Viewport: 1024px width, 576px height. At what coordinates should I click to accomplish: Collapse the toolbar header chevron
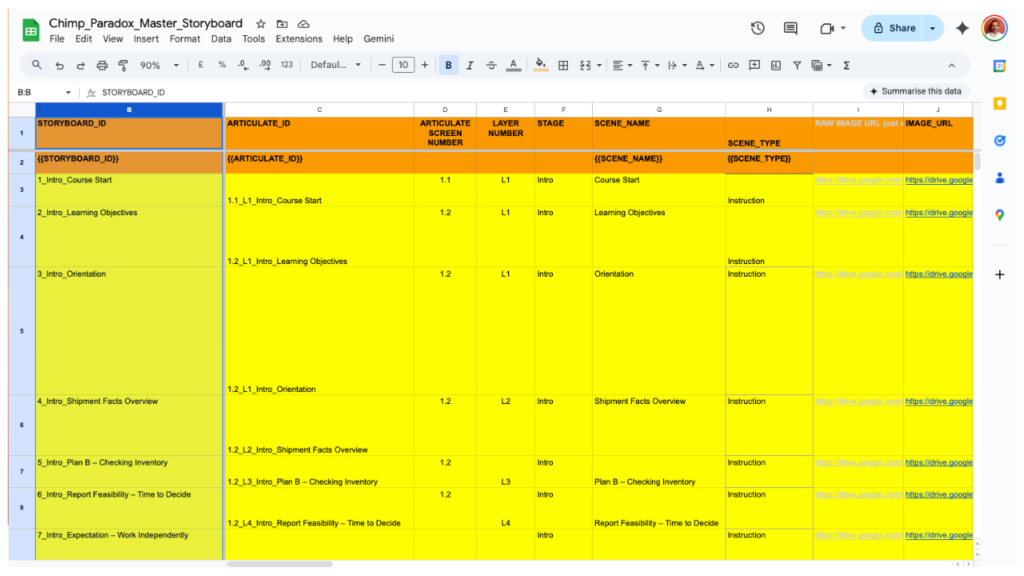(x=952, y=65)
